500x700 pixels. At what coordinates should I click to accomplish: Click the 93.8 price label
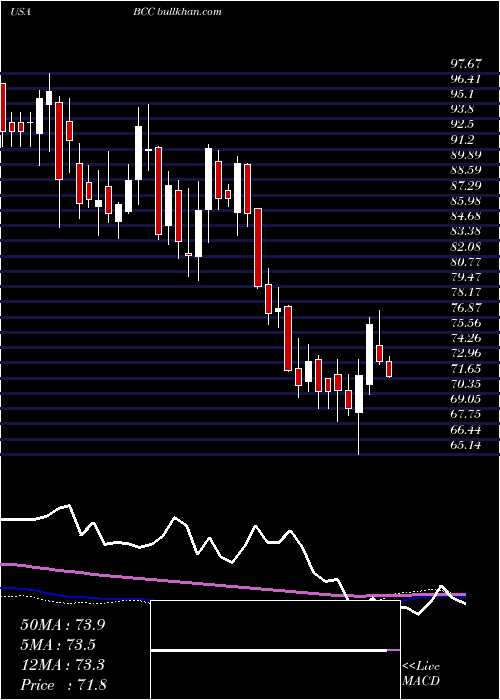tap(462, 110)
